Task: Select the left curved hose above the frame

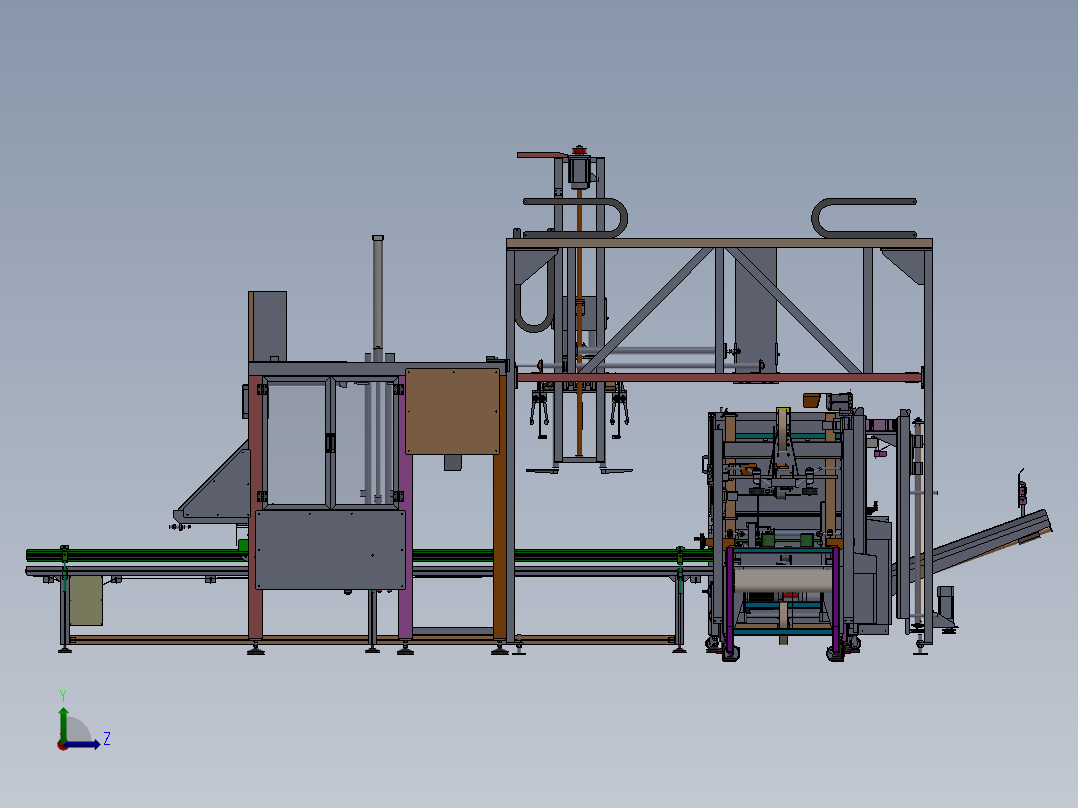Action: 576,218
